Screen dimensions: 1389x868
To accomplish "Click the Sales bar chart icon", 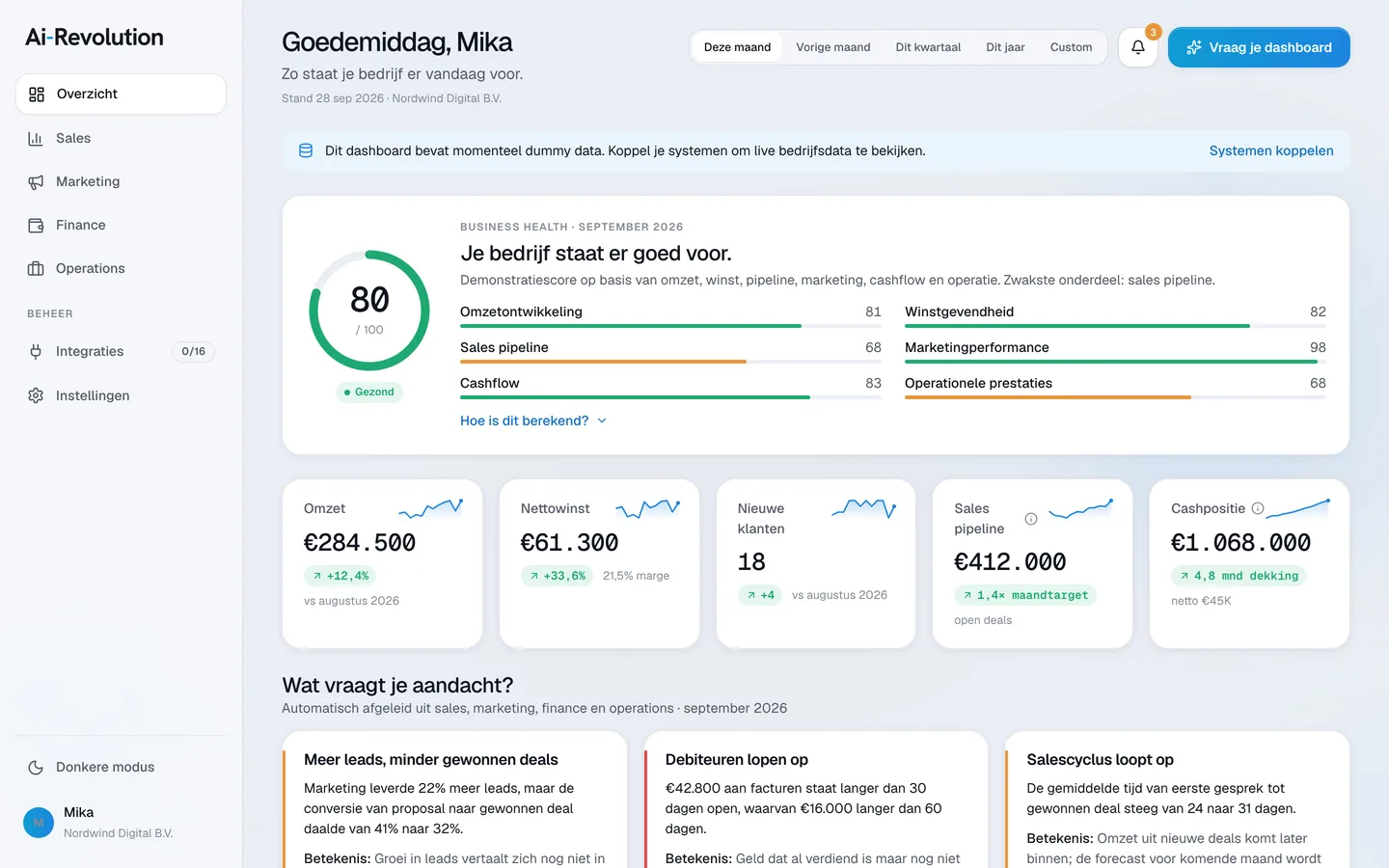I will [36, 138].
